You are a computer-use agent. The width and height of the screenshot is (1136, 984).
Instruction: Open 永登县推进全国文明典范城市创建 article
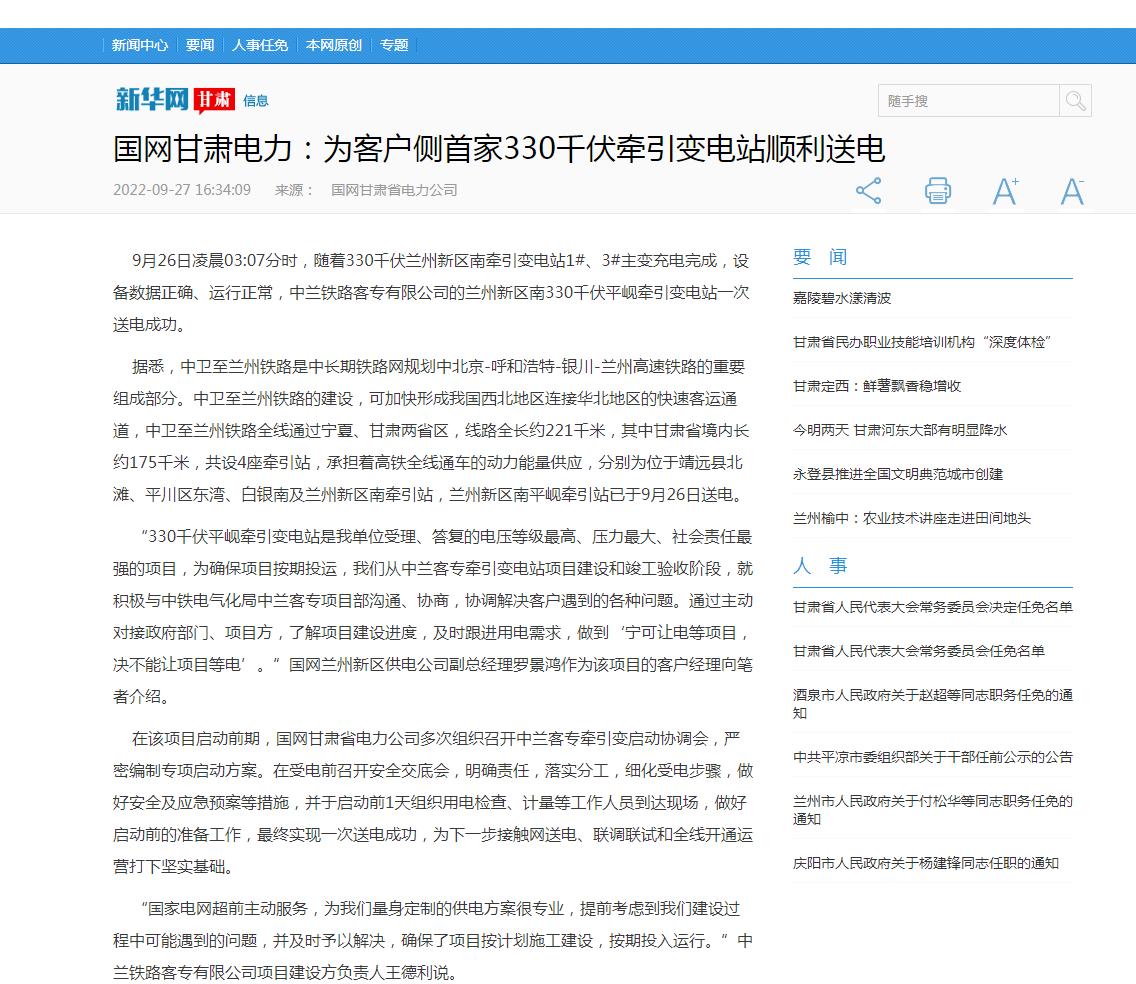[x=898, y=475]
